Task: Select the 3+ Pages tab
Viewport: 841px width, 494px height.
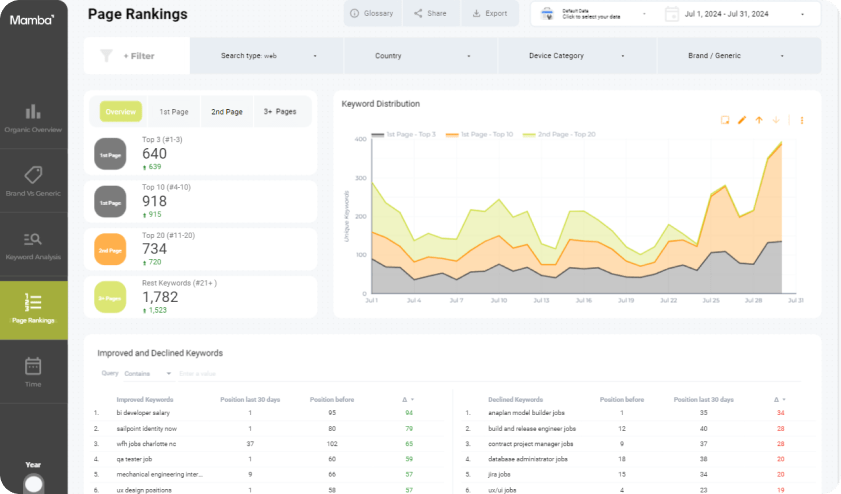Action: pos(280,112)
